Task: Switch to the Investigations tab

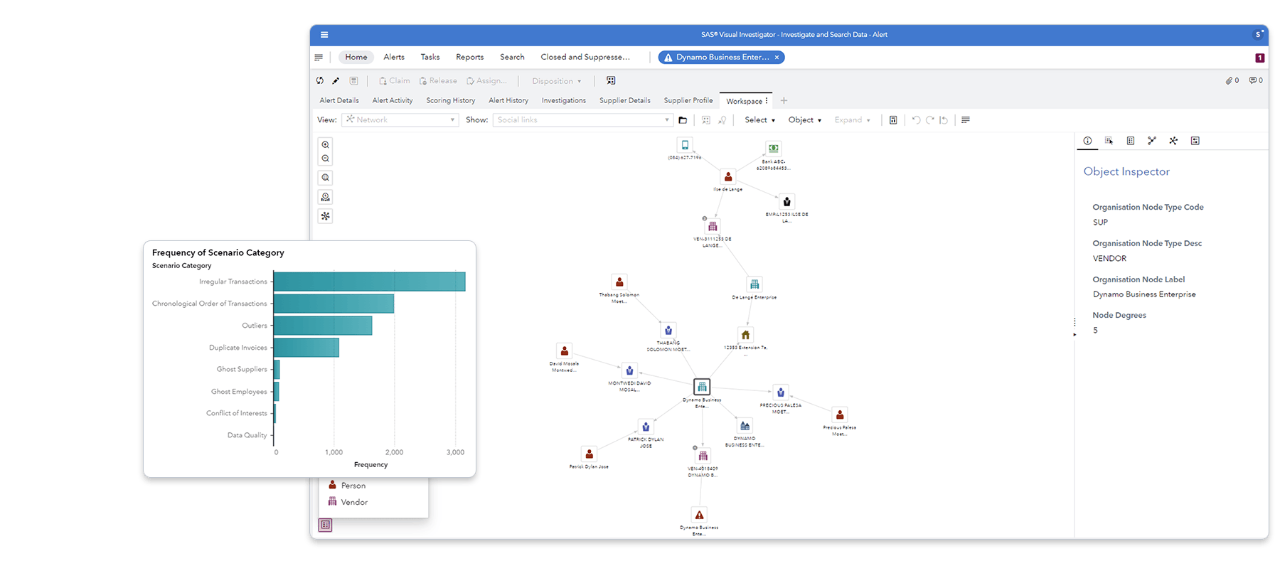Action: click(564, 100)
